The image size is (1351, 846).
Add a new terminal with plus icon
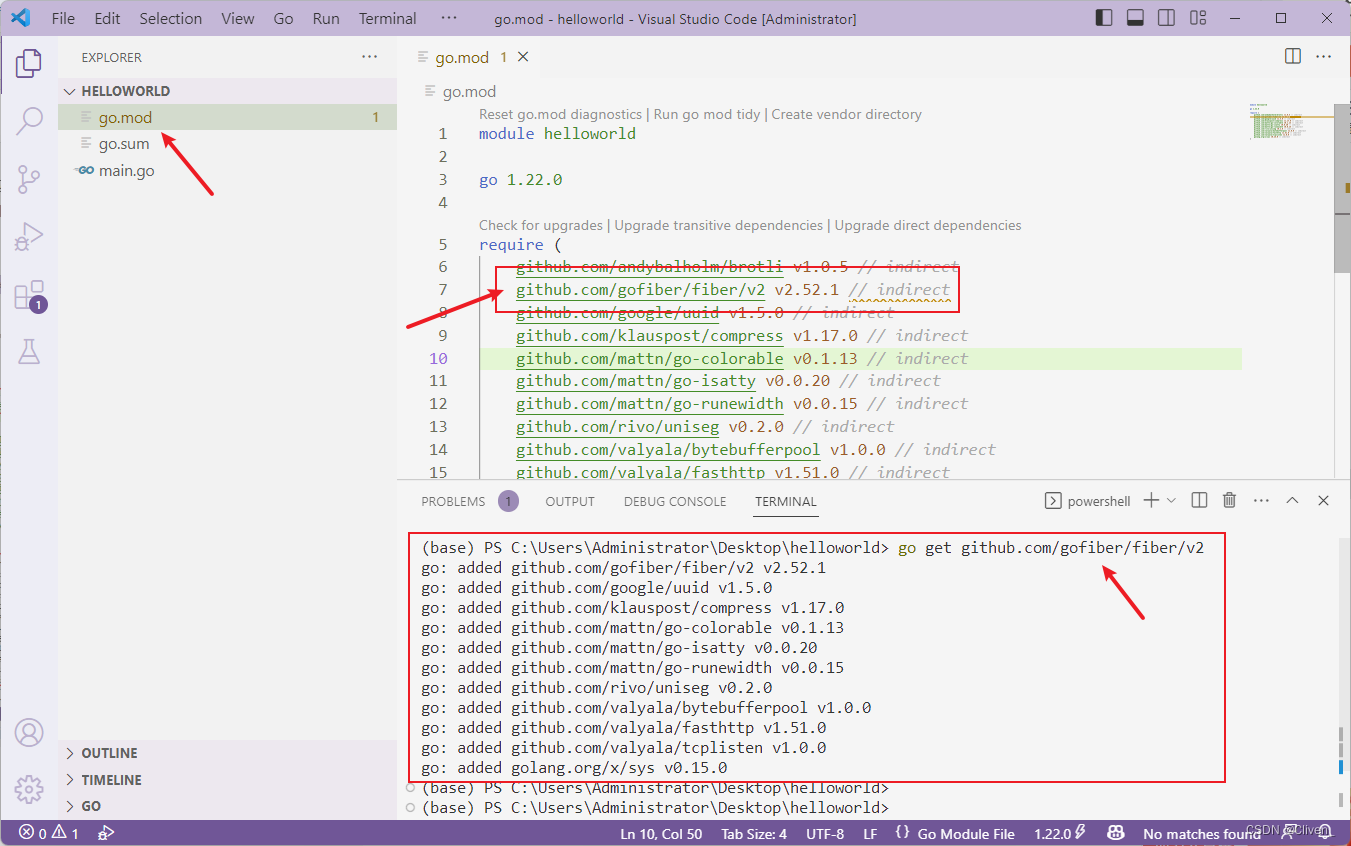click(x=1151, y=501)
